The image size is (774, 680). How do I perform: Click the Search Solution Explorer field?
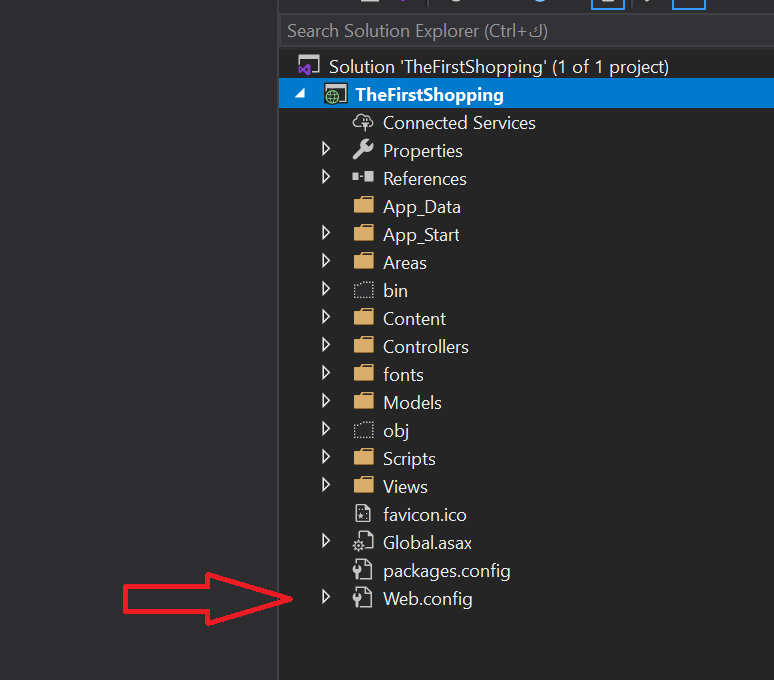pyautogui.click(x=527, y=31)
